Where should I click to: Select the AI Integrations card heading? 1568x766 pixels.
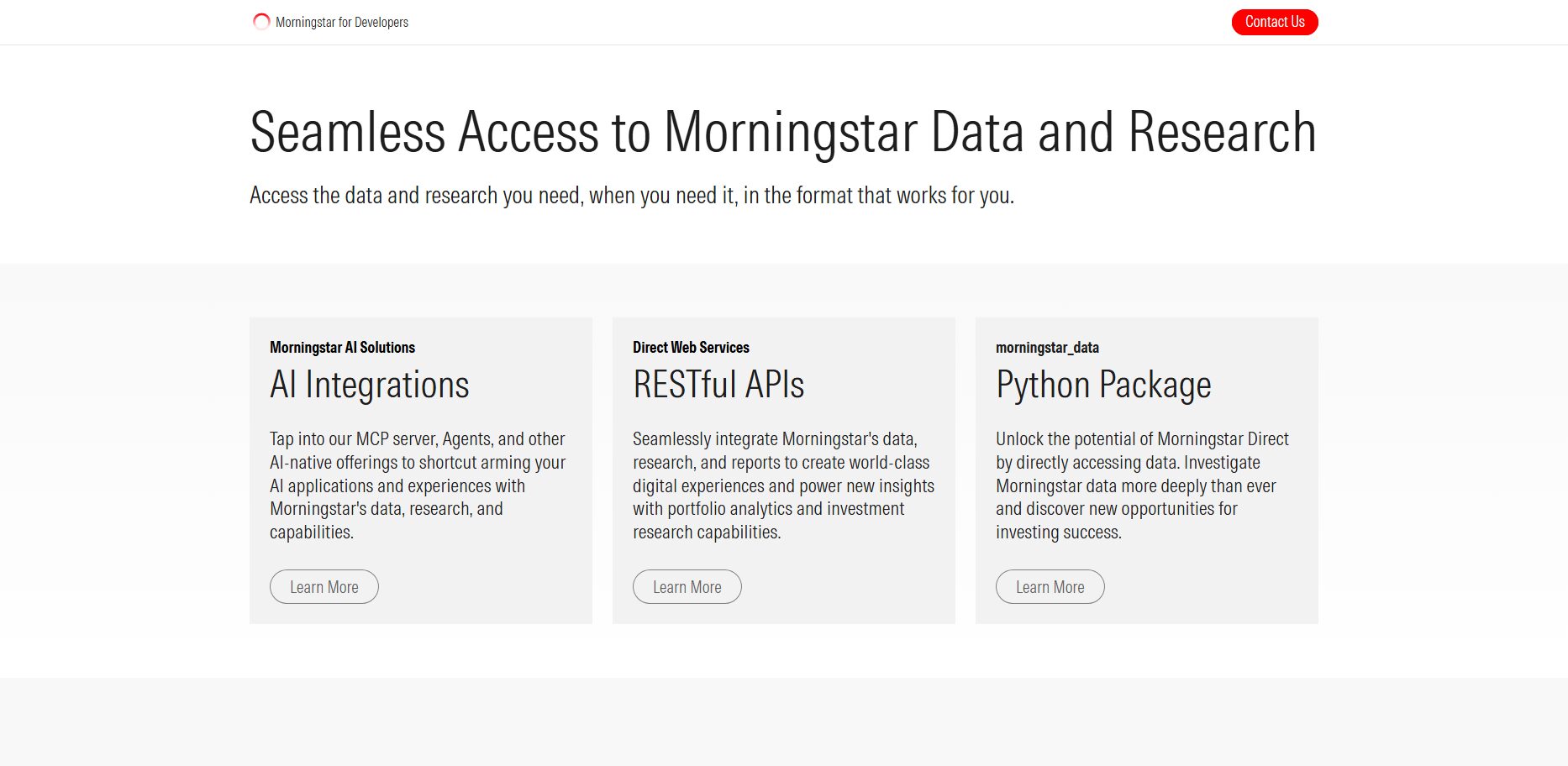370,385
